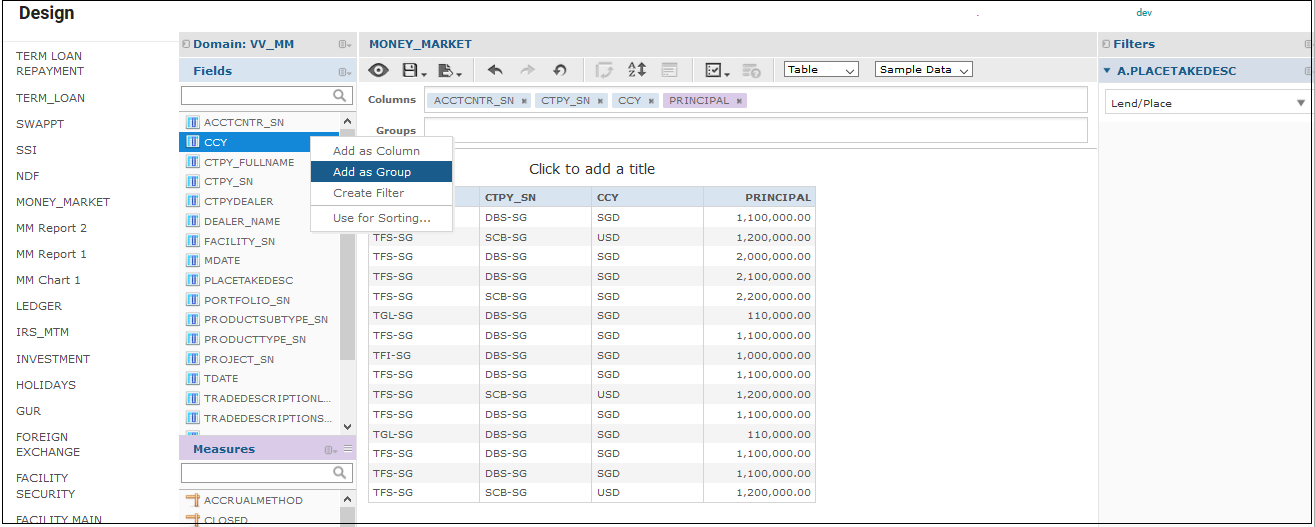Image resolution: width=1315 pixels, height=527 pixels.
Task: Open MONEY_MARKET in left sidebar
Action: point(63,202)
